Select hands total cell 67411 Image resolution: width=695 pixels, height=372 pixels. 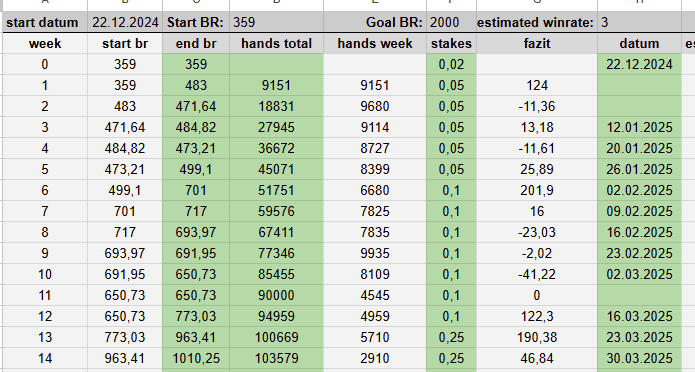[277, 232]
